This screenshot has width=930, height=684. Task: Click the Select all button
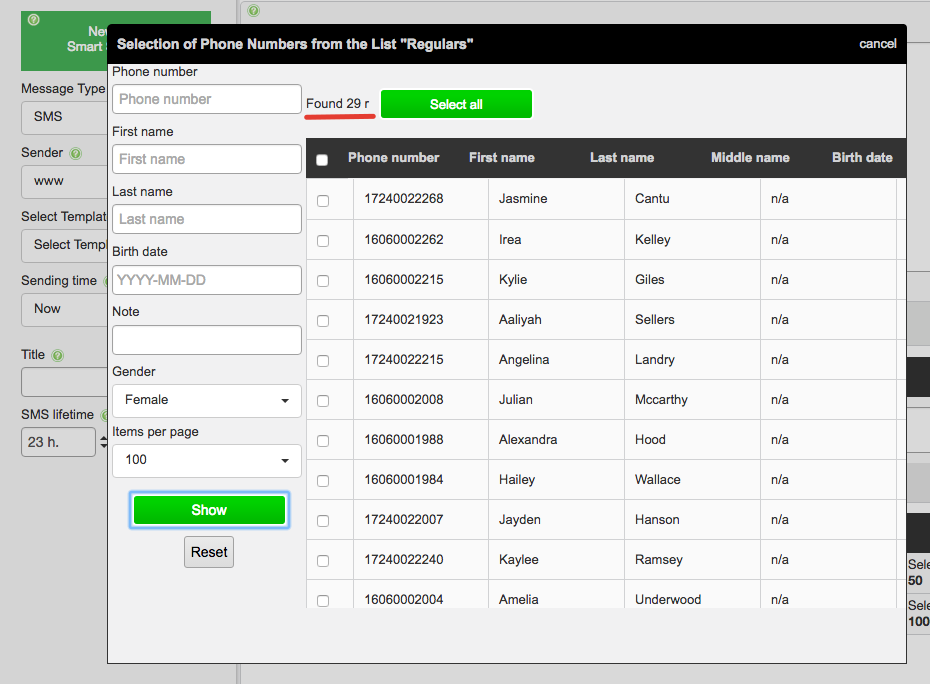pos(456,104)
